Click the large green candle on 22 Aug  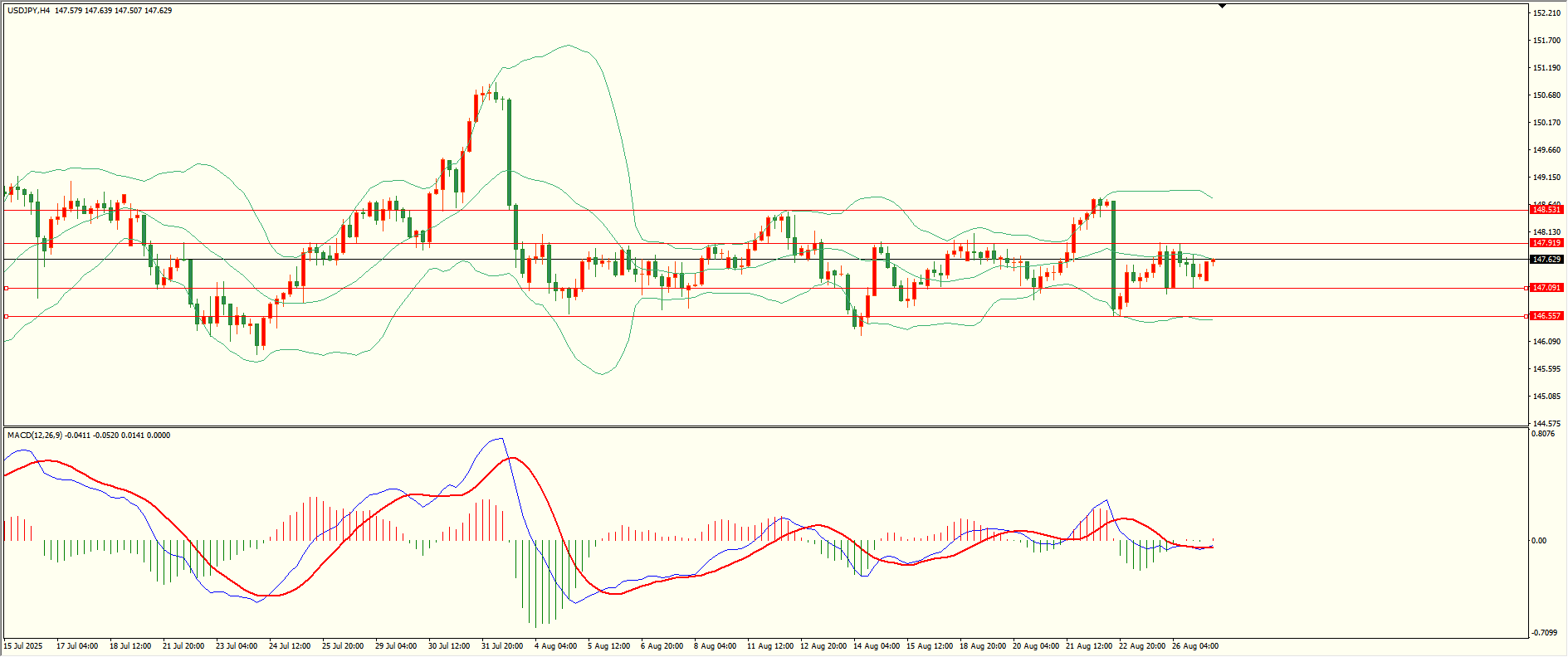(x=1113, y=255)
